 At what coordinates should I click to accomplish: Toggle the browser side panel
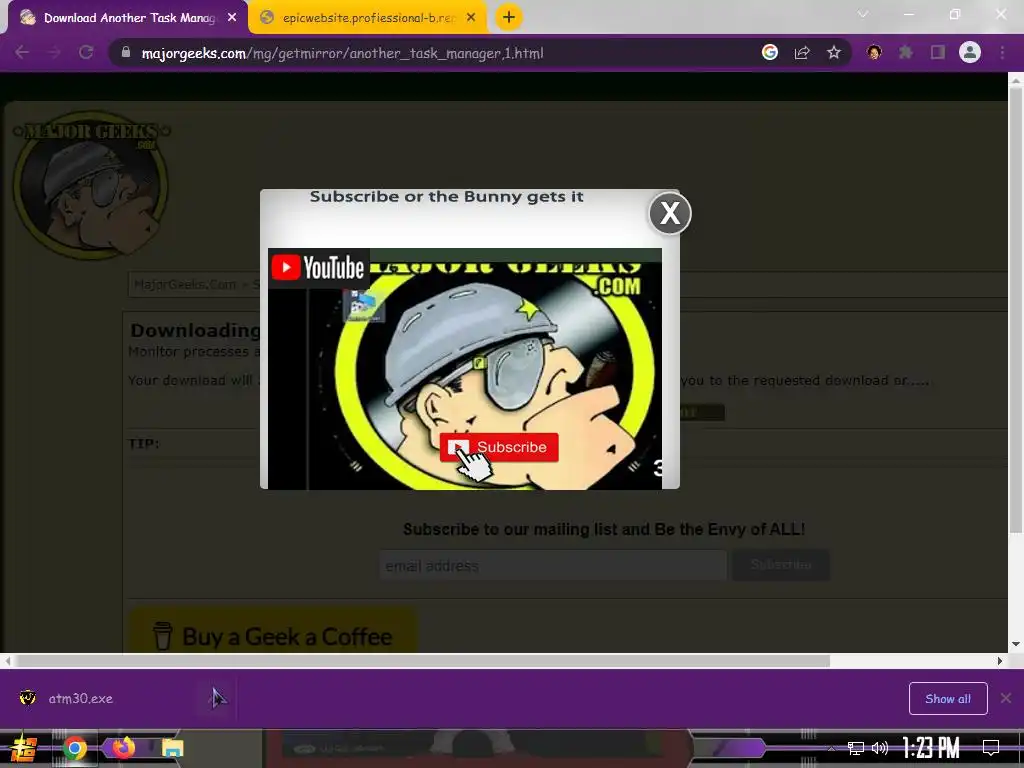click(938, 53)
